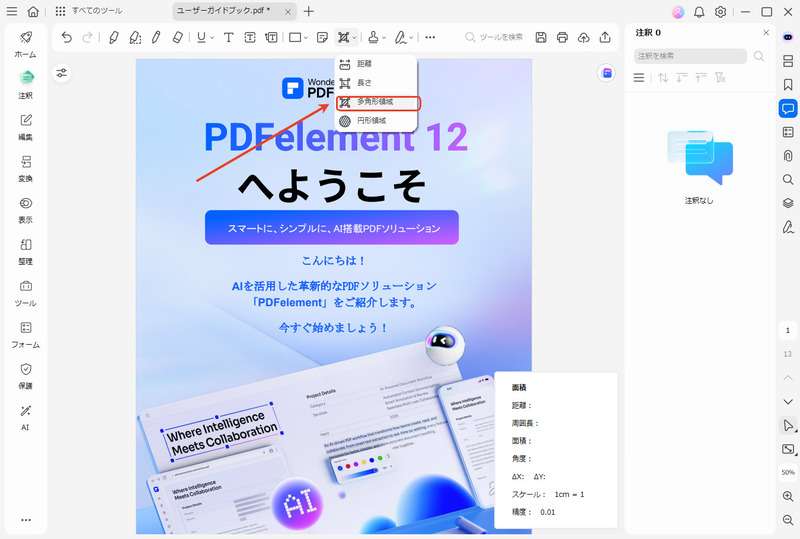Click the current page number 1 field
The width and height of the screenshot is (800, 539).
coord(788,331)
